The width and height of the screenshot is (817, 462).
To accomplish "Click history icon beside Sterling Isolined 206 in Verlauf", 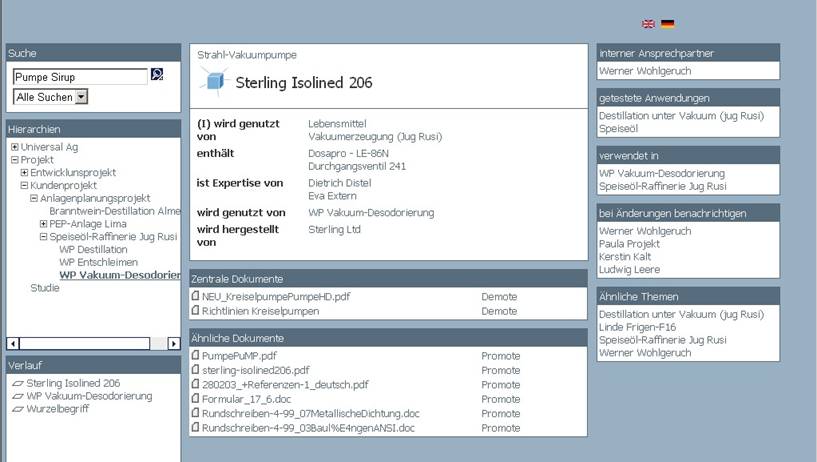I will (x=18, y=383).
